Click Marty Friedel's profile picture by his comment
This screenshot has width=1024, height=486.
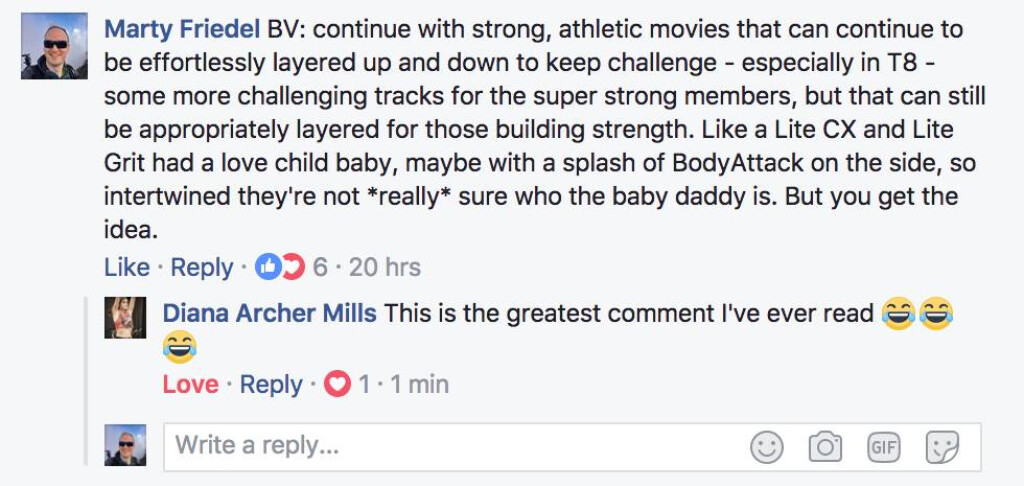(54, 46)
